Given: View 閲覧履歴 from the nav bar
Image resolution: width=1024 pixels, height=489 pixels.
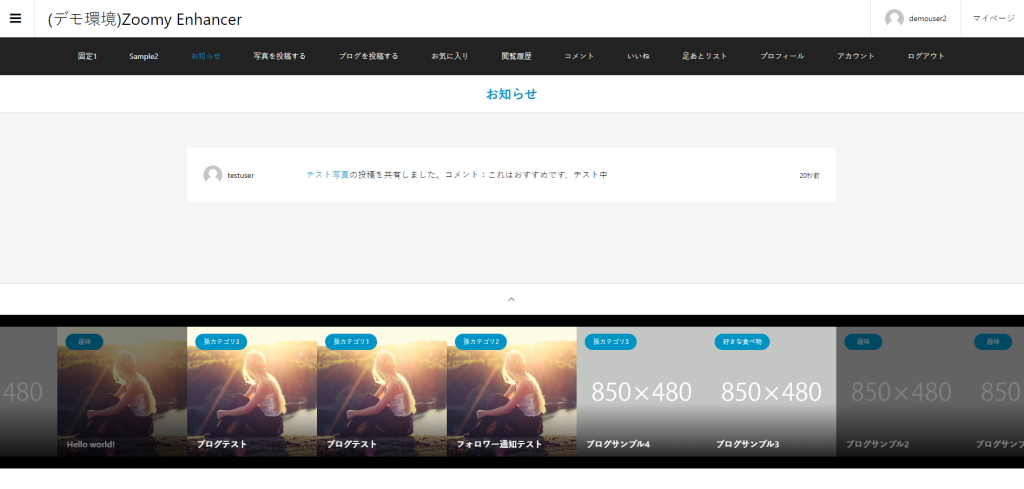Looking at the screenshot, I should point(516,56).
